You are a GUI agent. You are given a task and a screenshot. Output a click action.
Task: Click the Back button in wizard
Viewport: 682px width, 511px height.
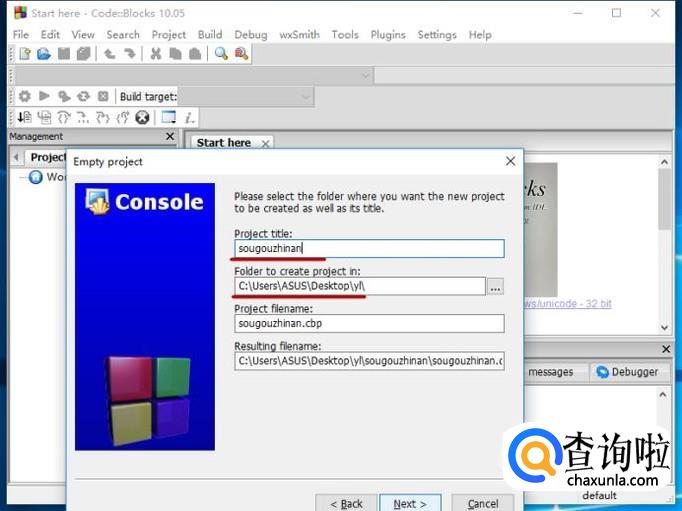[x=347, y=503]
